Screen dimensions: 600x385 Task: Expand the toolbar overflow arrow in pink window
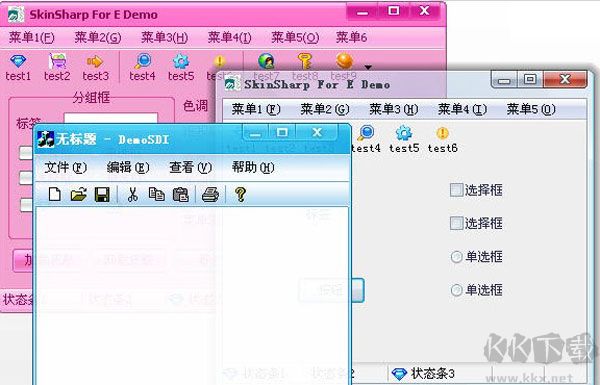click(x=368, y=67)
